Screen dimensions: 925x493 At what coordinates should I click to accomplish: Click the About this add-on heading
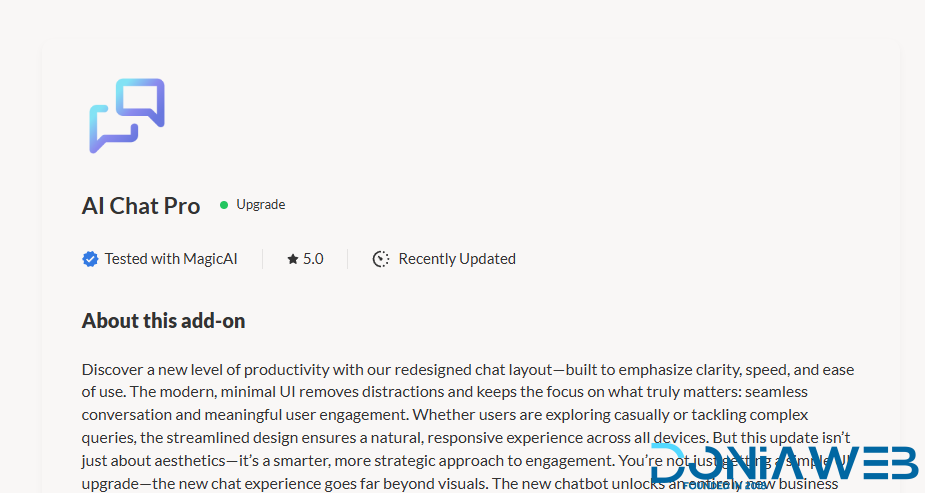(163, 321)
